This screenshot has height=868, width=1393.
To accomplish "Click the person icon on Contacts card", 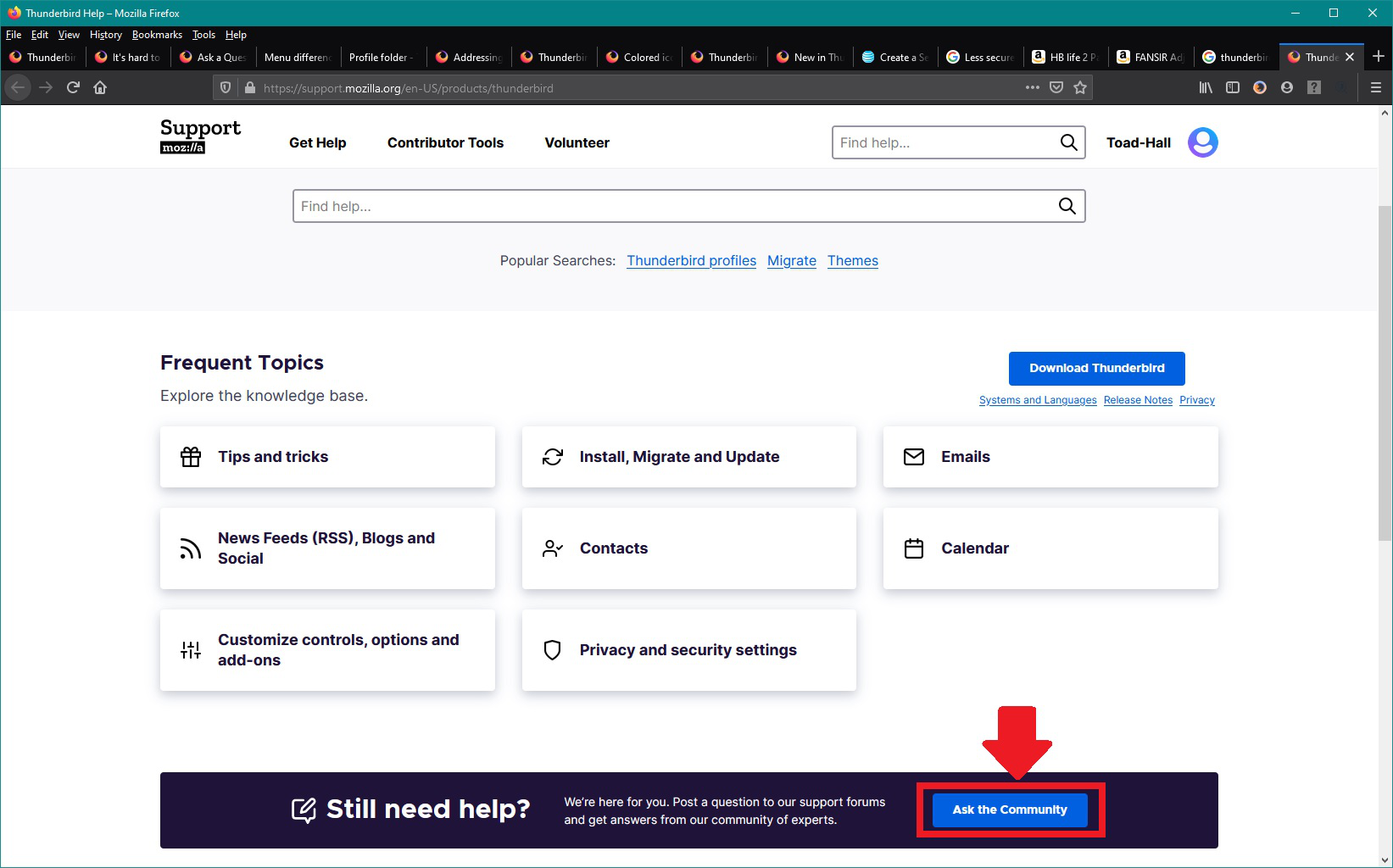I will pyautogui.click(x=553, y=548).
